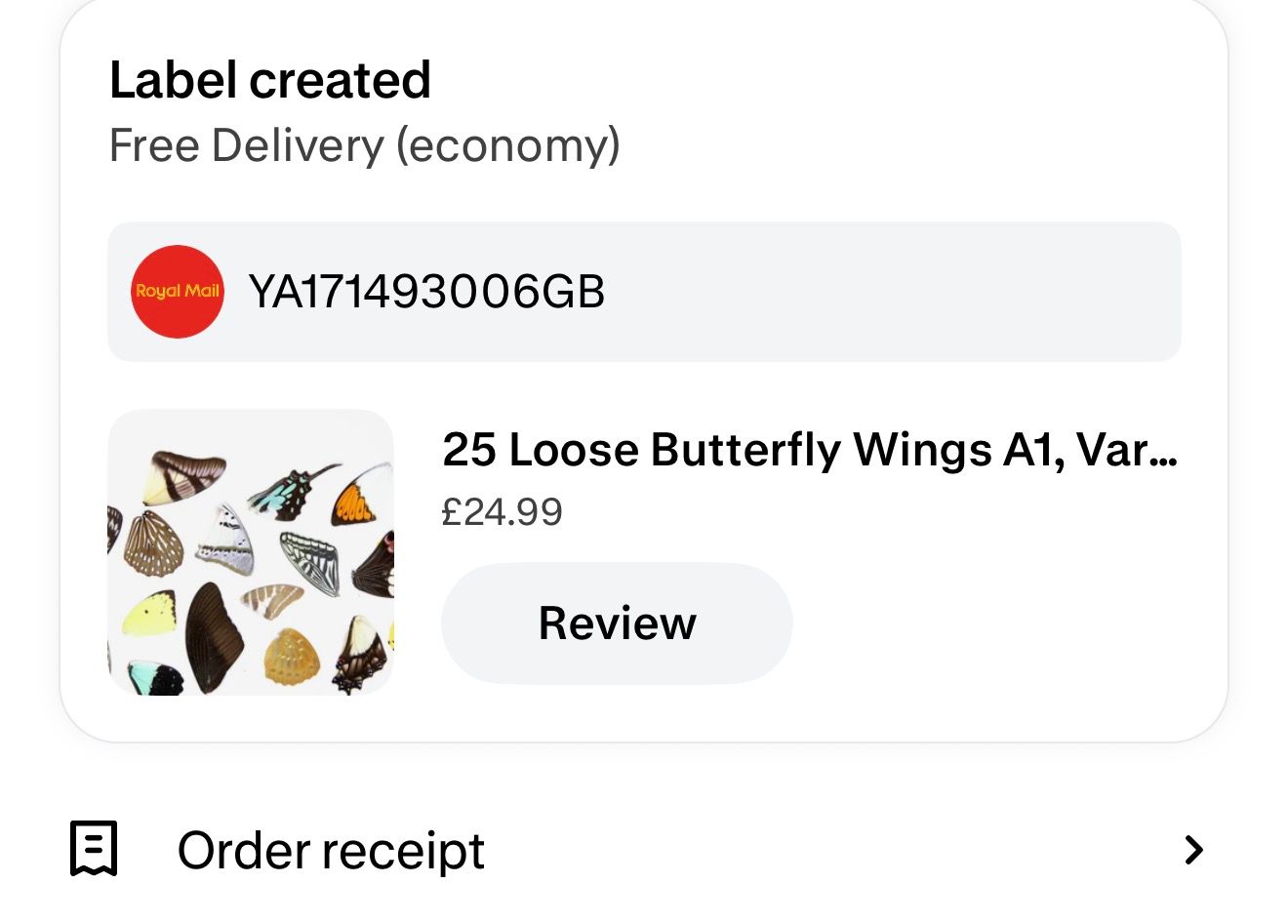Image resolution: width=1288 pixels, height=924 pixels.
Task: Open the 25 Loose Butterfly Wings title
Action: coord(809,450)
